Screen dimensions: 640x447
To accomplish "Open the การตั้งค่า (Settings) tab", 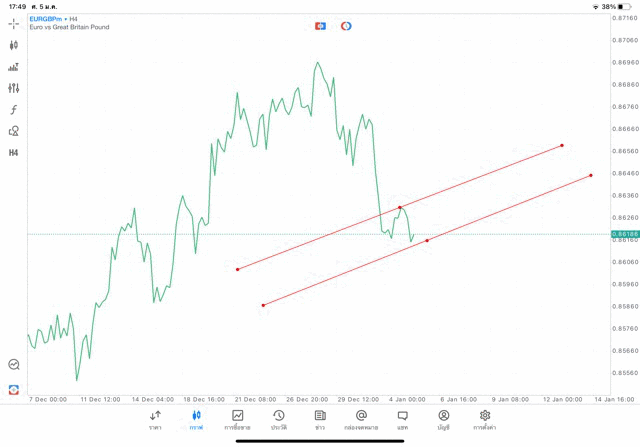I will (485, 420).
